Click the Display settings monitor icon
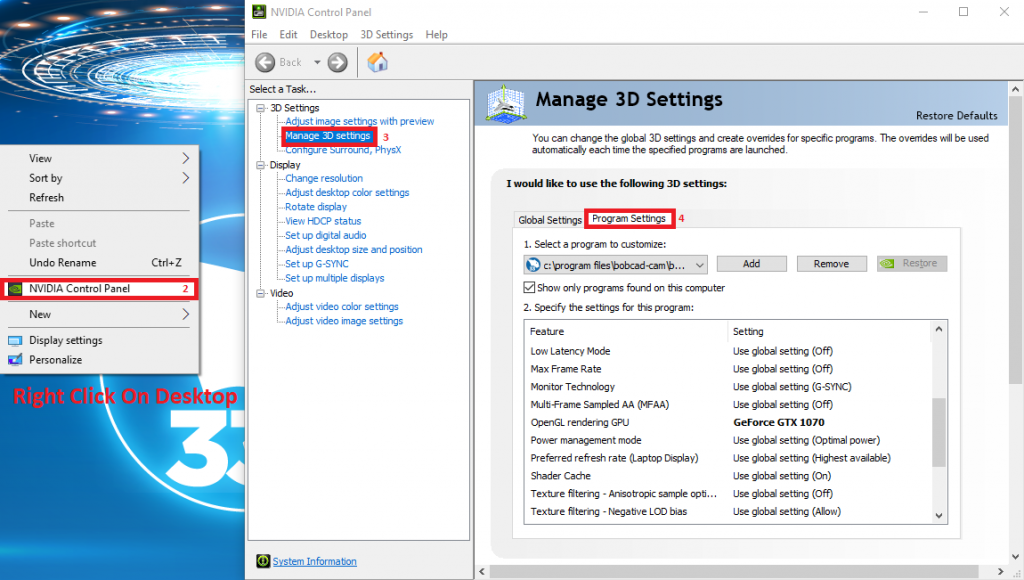Image resolution: width=1024 pixels, height=580 pixels. click(14, 341)
